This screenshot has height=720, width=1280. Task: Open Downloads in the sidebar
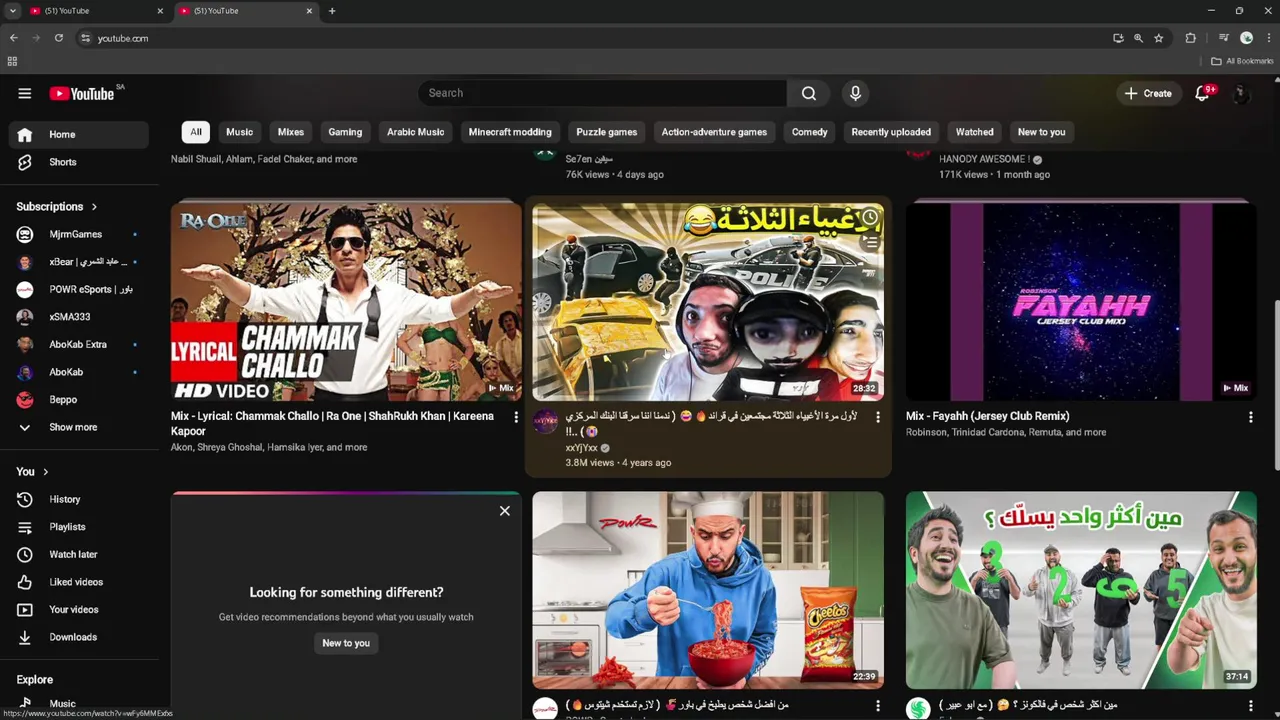click(78, 637)
